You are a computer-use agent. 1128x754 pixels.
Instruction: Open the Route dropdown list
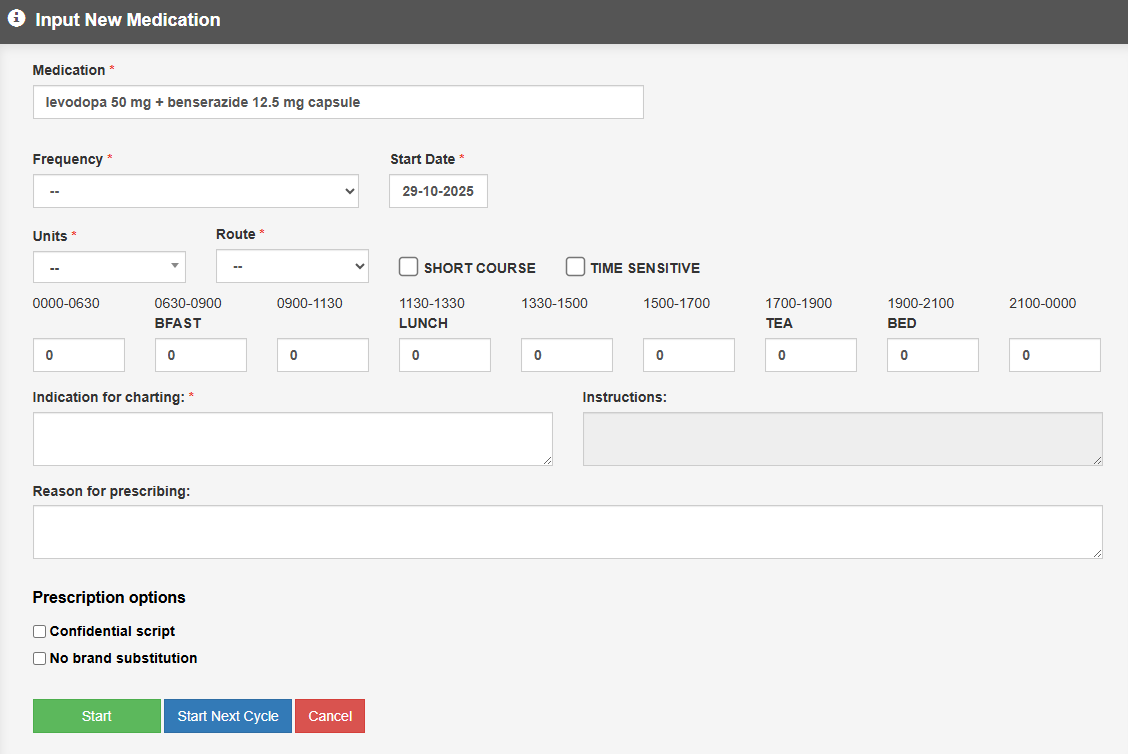click(292, 267)
